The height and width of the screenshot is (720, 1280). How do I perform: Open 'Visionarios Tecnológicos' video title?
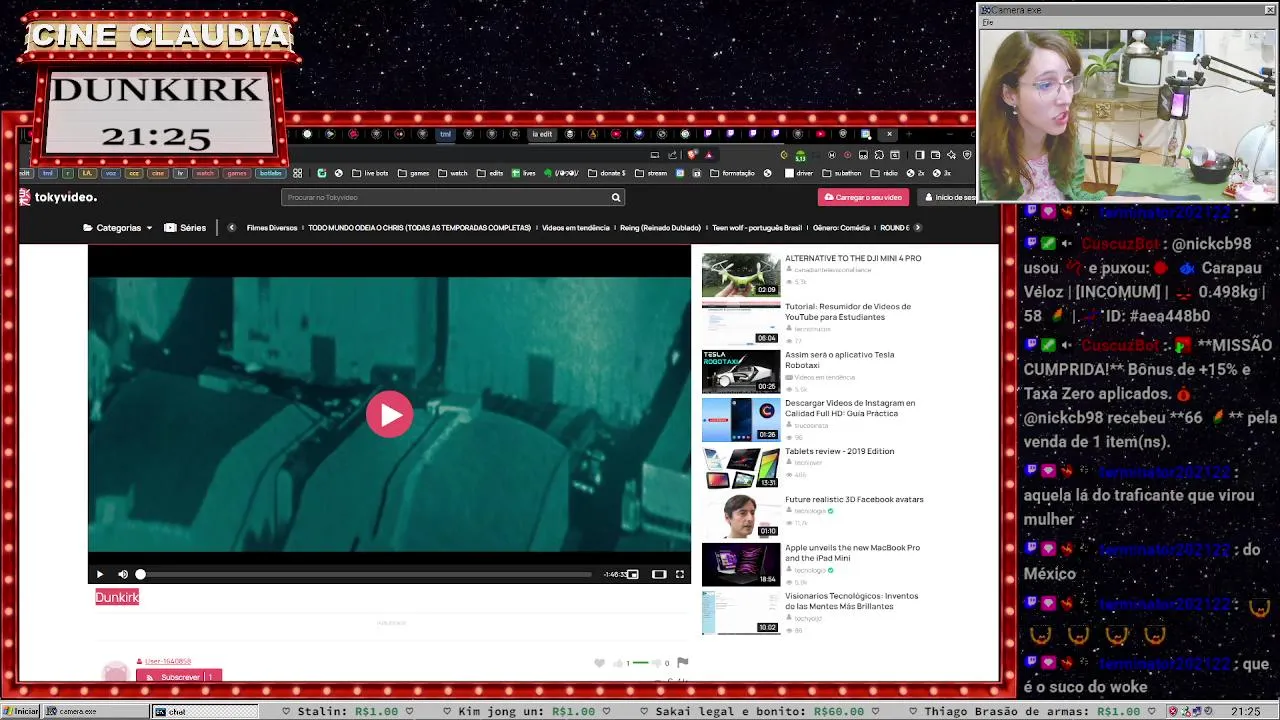pyautogui.click(x=851, y=601)
